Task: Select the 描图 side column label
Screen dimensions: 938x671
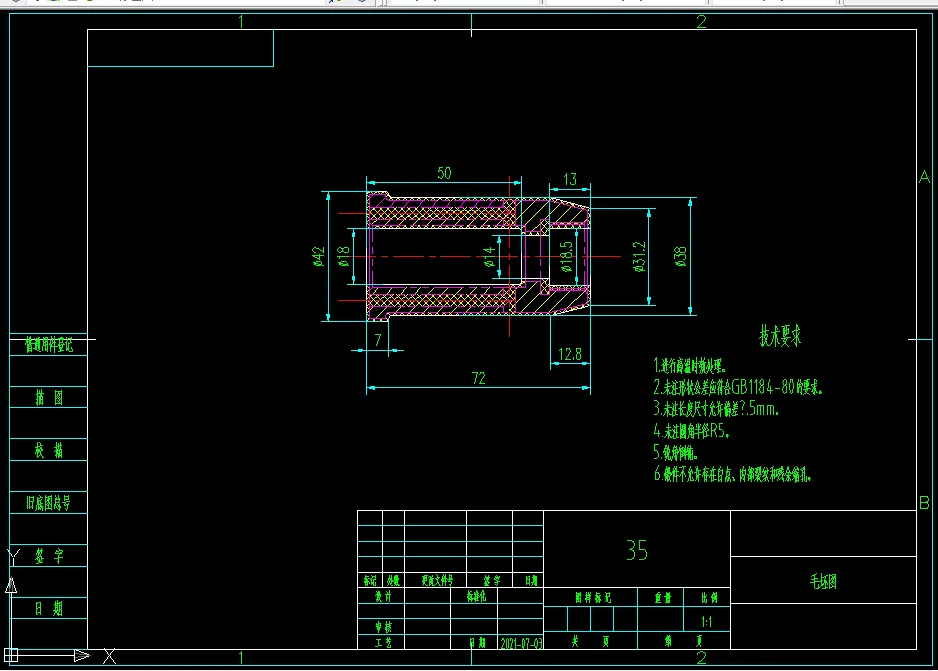Action: [48, 398]
